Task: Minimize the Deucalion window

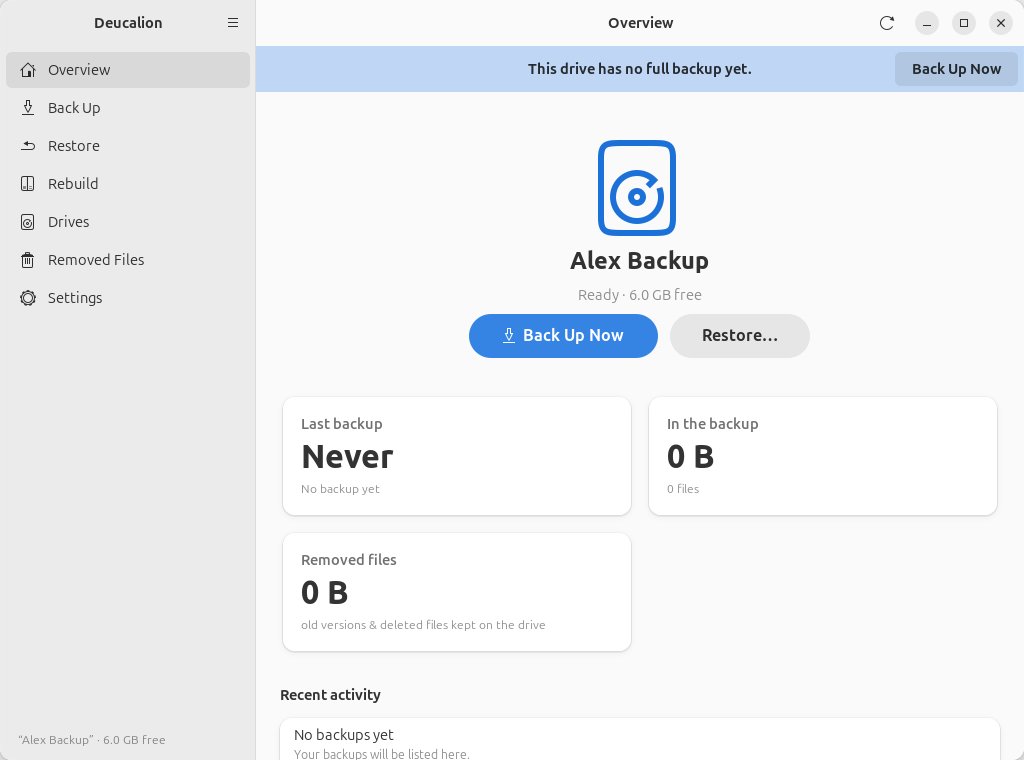Action: 926,23
